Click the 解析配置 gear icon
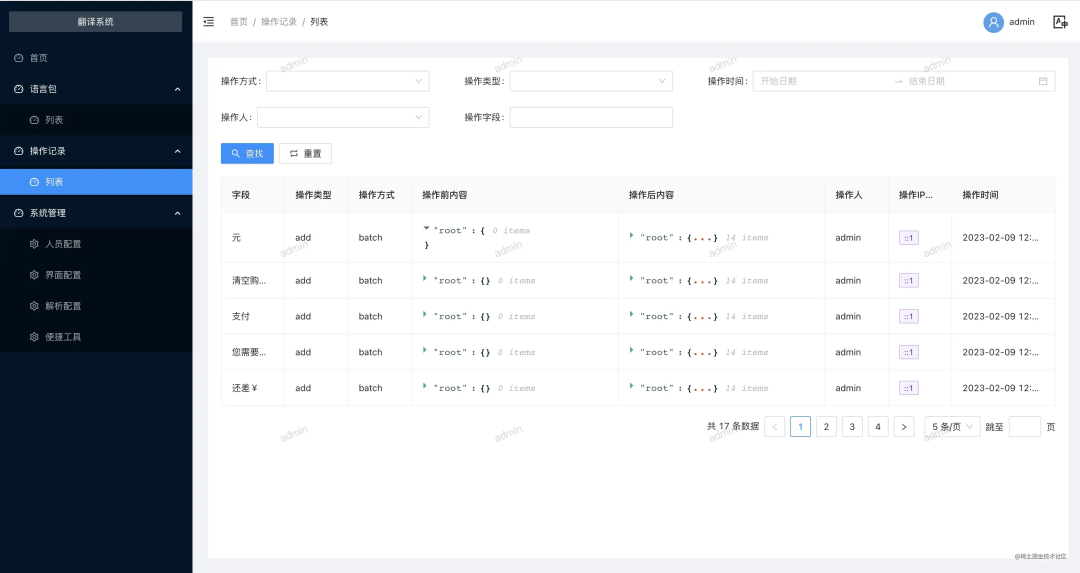The height and width of the screenshot is (573, 1080). 34,306
